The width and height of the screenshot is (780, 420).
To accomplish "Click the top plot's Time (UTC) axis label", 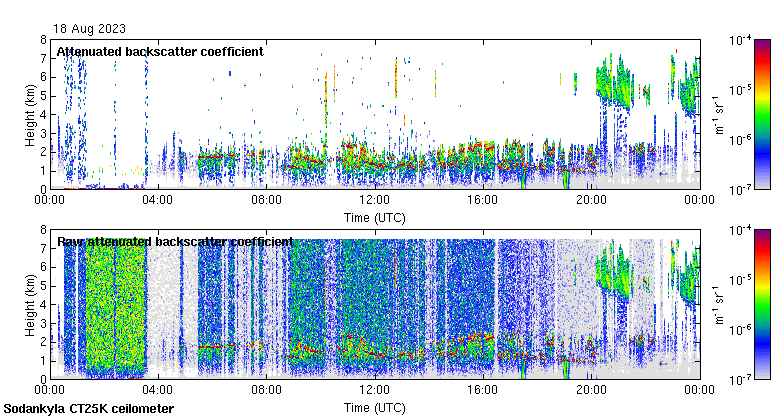I will (x=375, y=218).
